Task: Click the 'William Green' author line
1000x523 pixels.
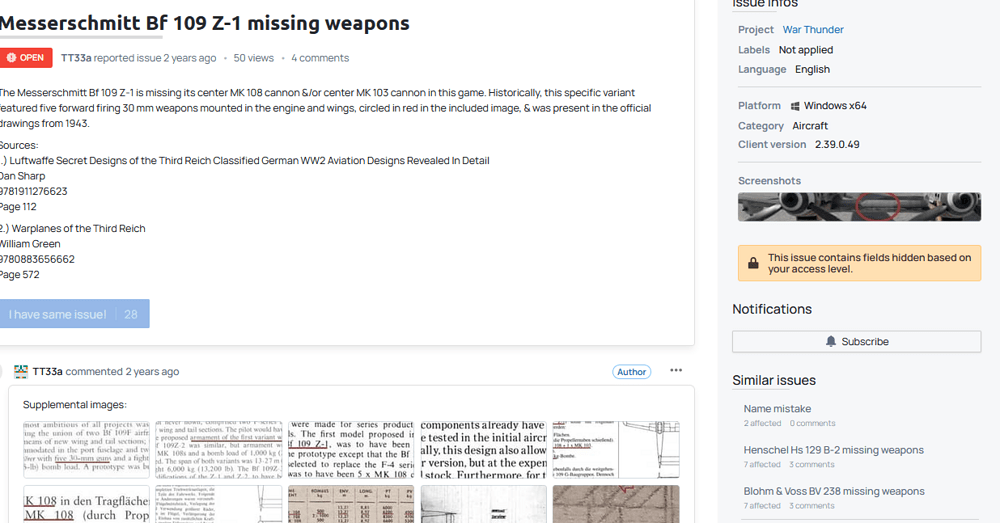Action: 30,244
